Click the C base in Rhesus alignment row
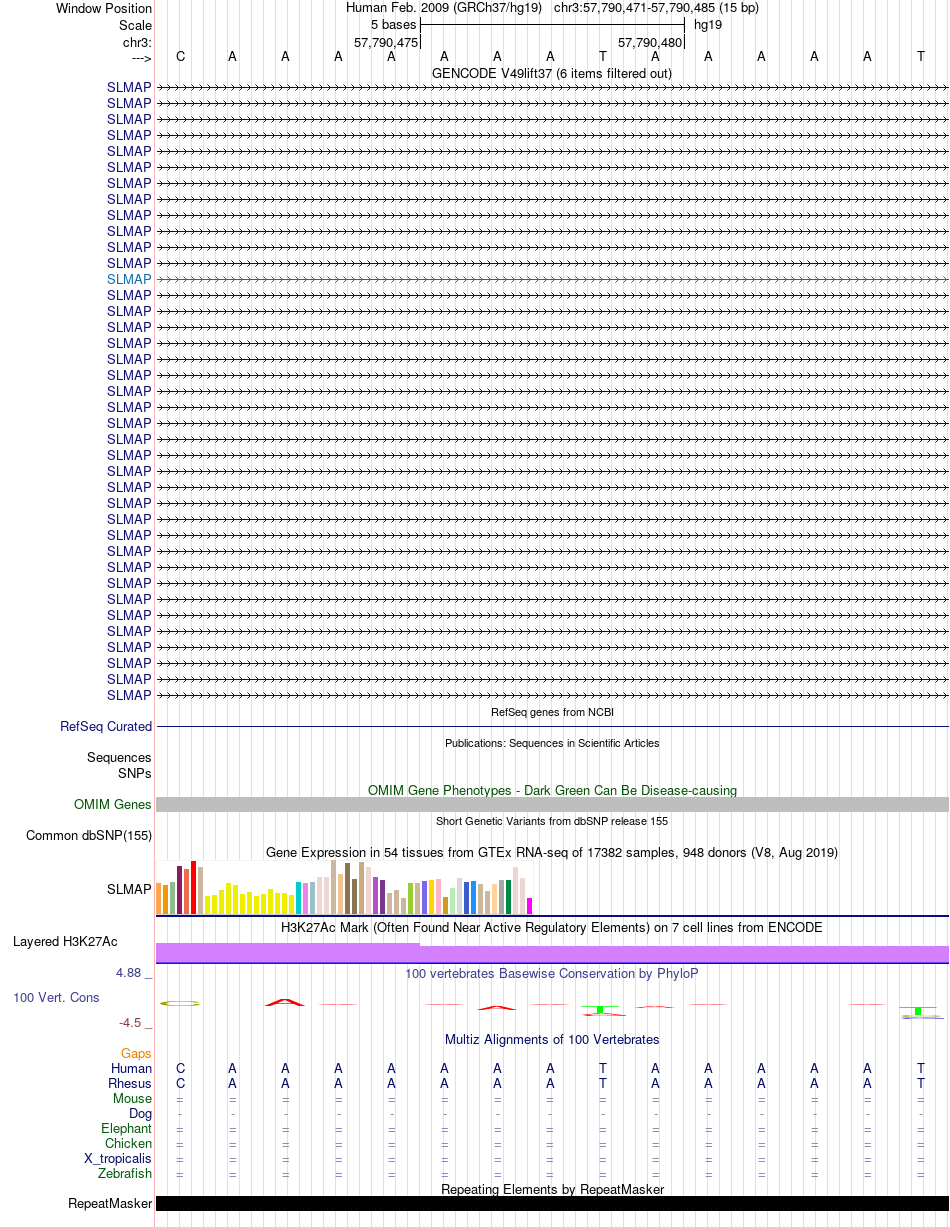Screen dimensions: 950x1227 180,1084
